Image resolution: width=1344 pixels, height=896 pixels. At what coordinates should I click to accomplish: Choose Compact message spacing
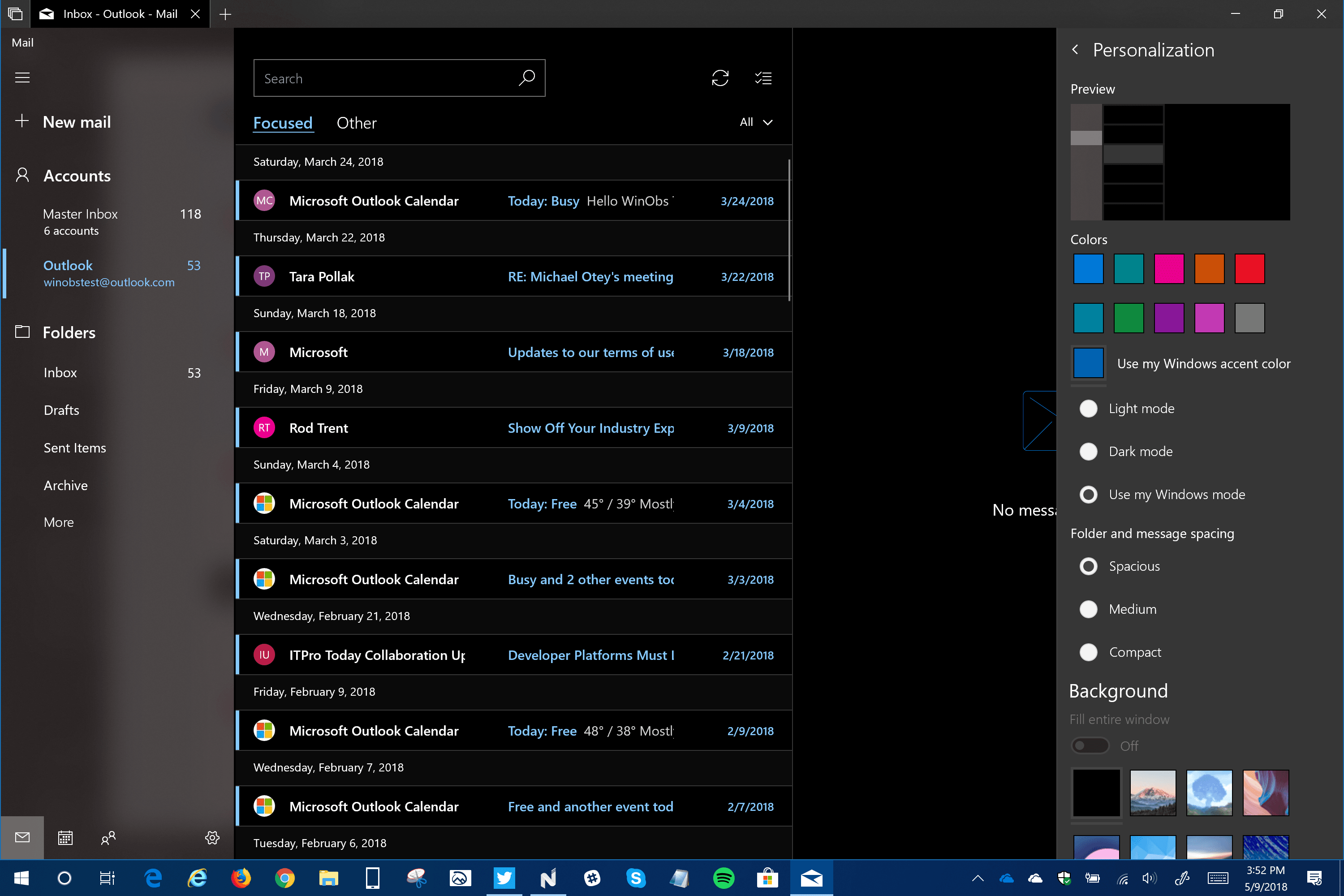(1088, 652)
